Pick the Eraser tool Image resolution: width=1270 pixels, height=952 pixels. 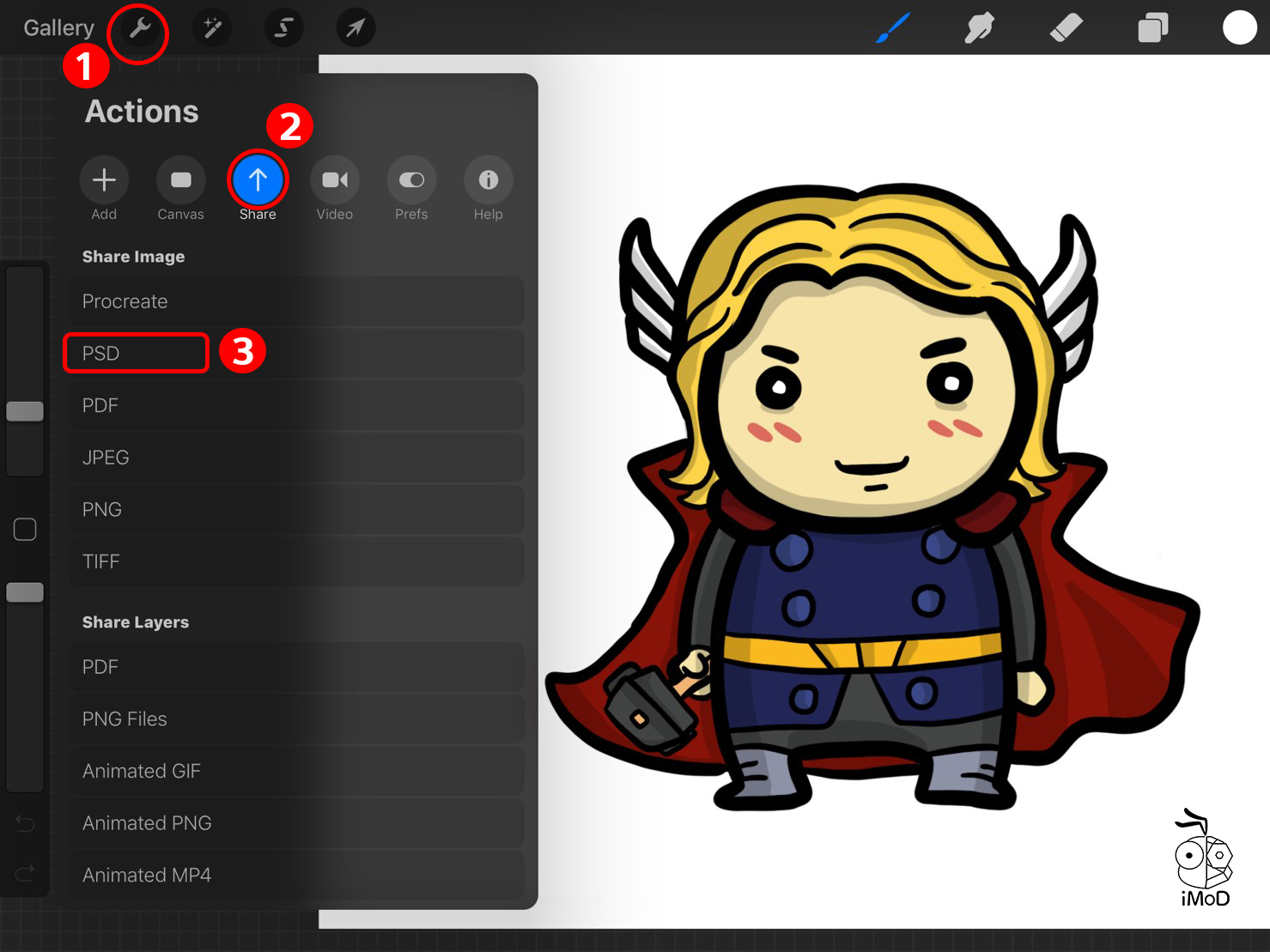click(x=1066, y=28)
